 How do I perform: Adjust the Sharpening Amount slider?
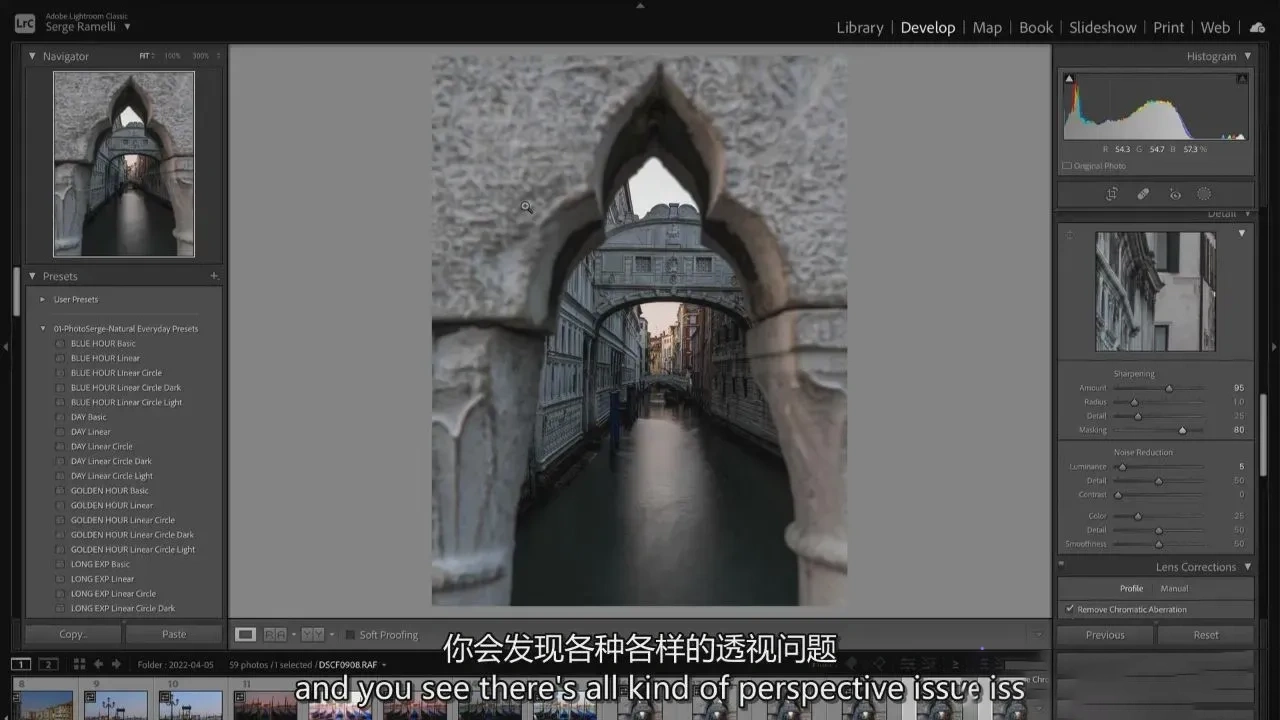tap(1168, 388)
